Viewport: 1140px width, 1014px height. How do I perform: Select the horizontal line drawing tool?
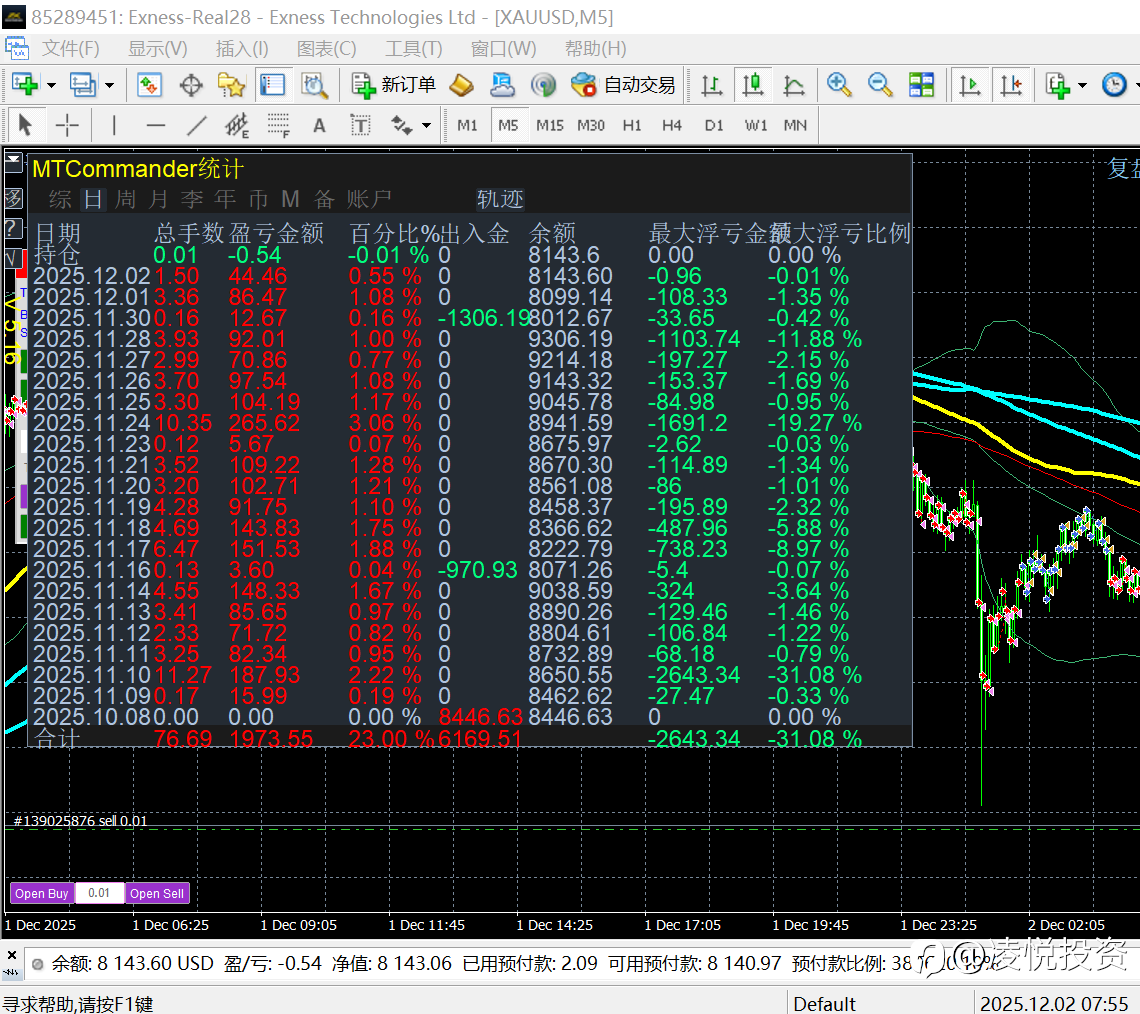click(x=156, y=126)
